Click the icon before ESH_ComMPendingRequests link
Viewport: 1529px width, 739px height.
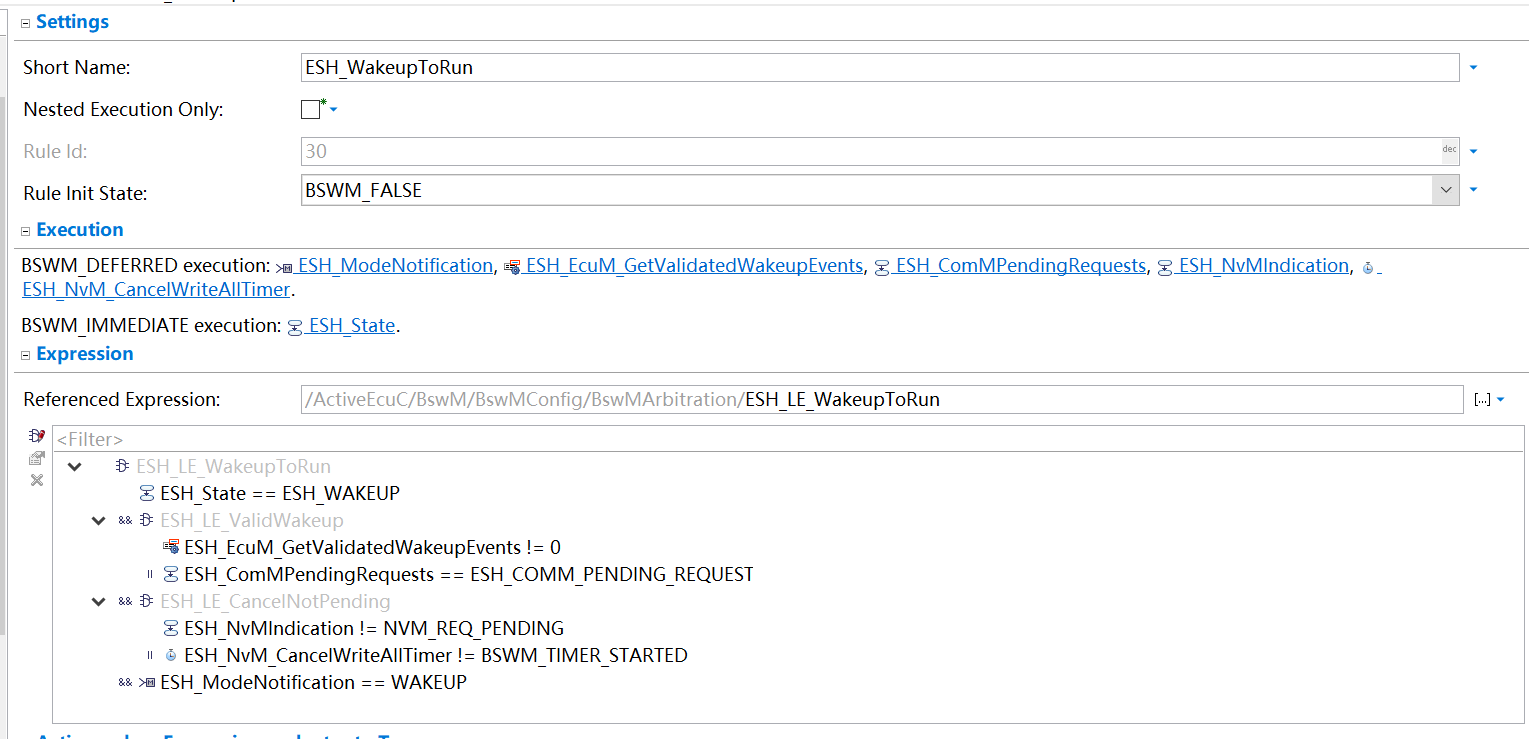tap(882, 267)
